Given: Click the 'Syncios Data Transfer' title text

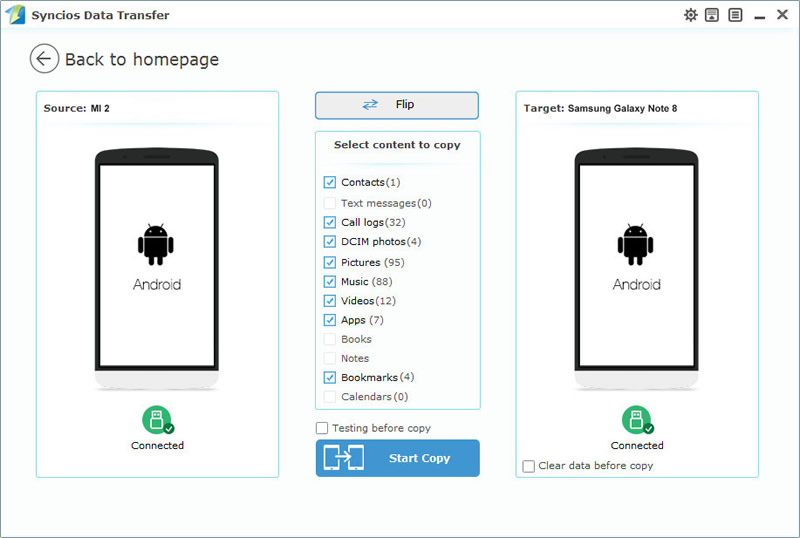Looking at the screenshot, I should 100,15.
